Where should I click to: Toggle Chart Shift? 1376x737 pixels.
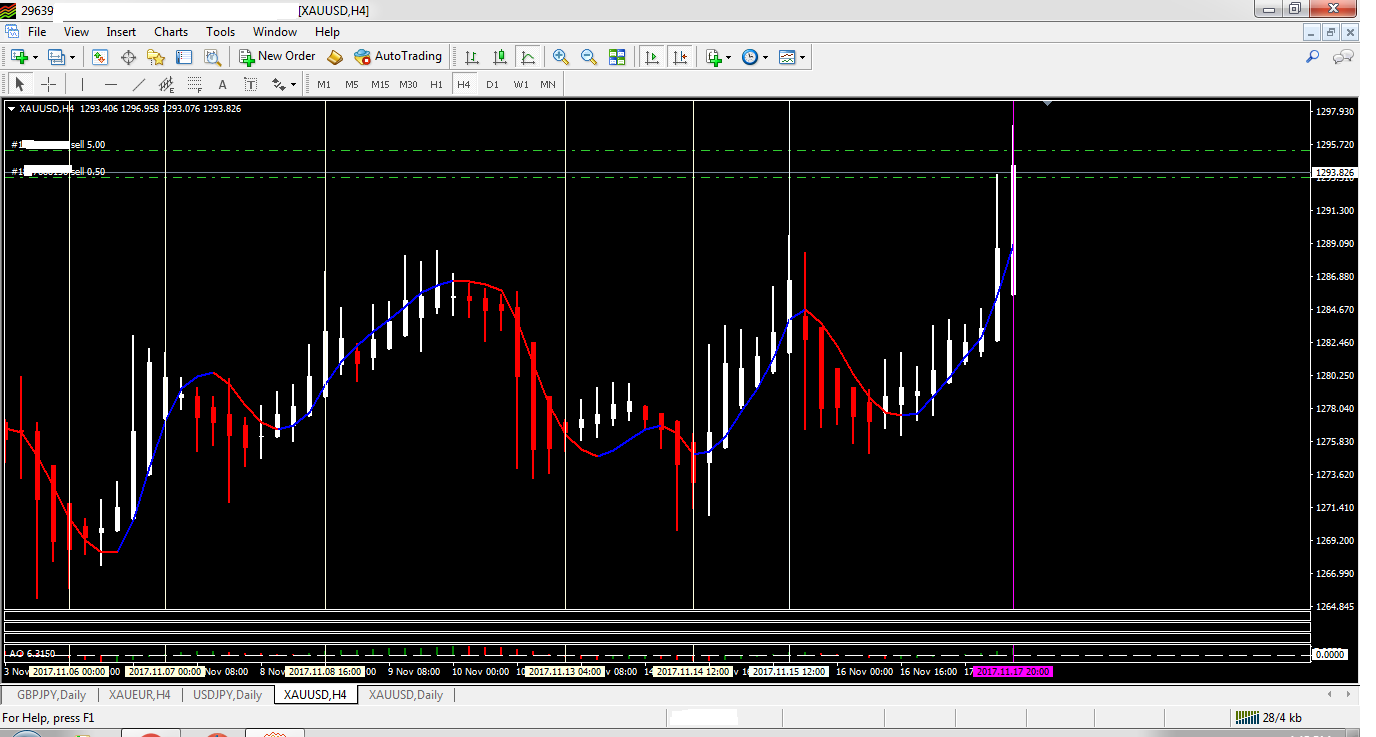pyautogui.click(x=680, y=57)
